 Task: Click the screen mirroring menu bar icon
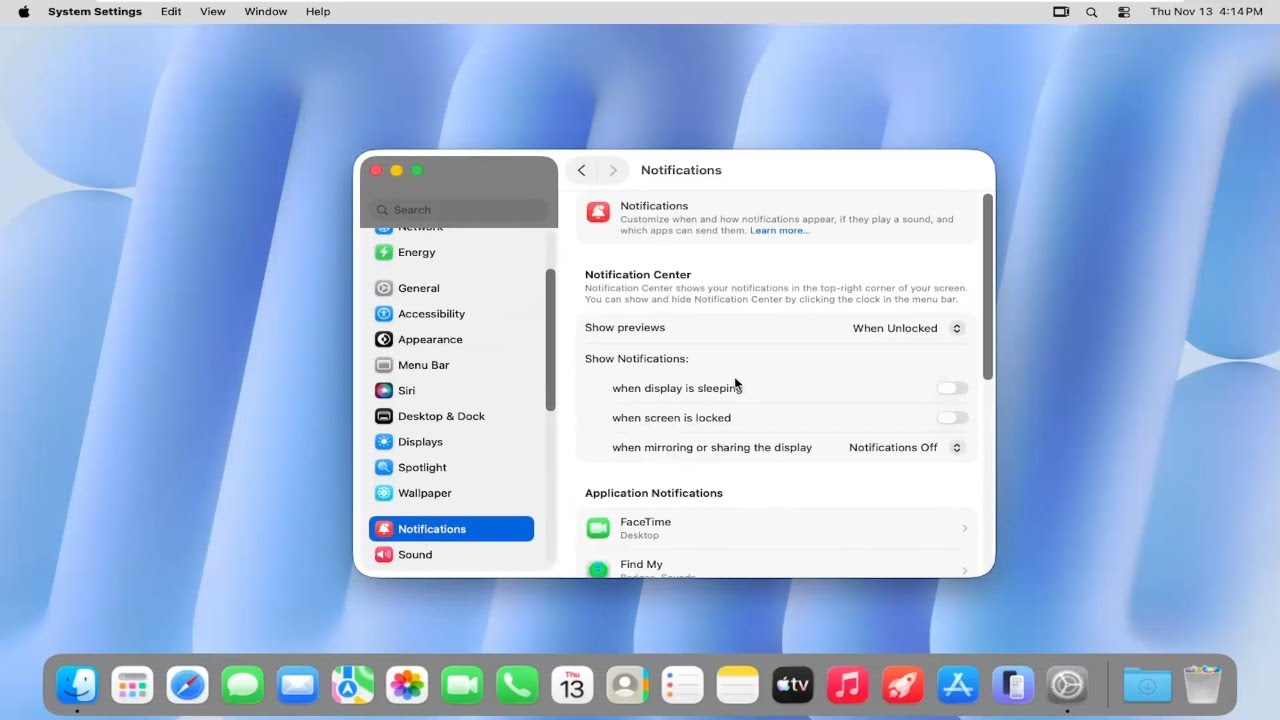1061,12
